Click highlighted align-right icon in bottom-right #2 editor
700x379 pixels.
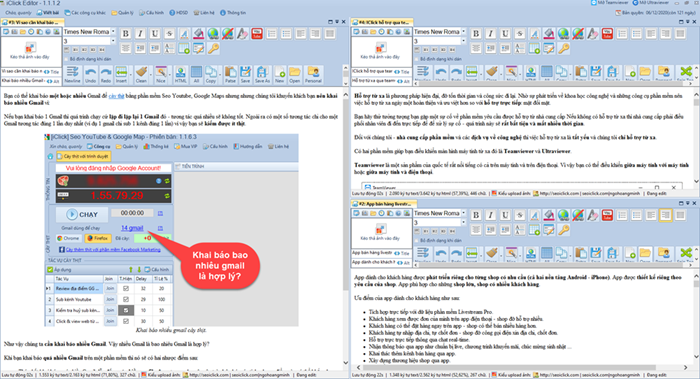tap(666, 216)
